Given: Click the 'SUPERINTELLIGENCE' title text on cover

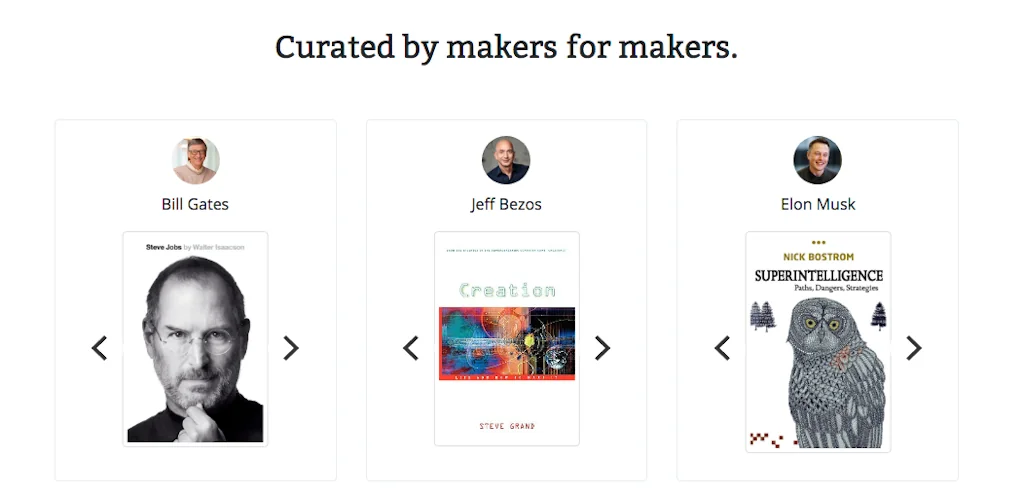Looking at the screenshot, I should click(818, 275).
